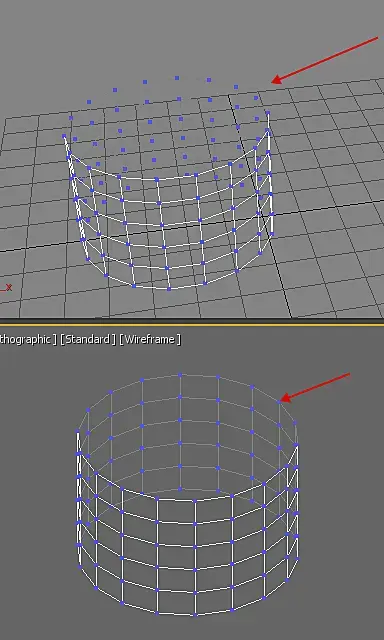
Task: Select thick white left border edge of lower cylinder
Action: point(78,498)
